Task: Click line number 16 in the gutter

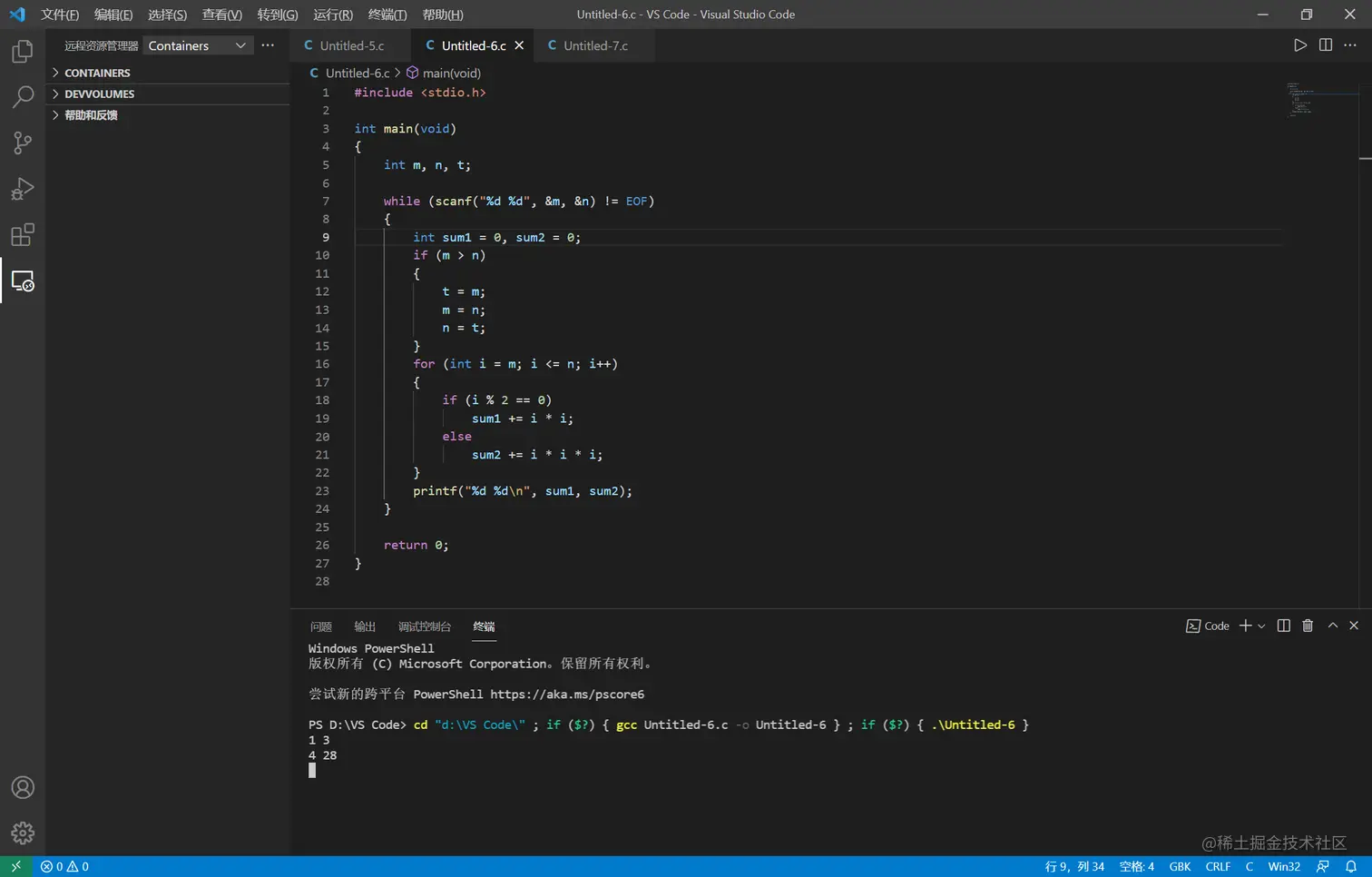Action: [x=322, y=364]
